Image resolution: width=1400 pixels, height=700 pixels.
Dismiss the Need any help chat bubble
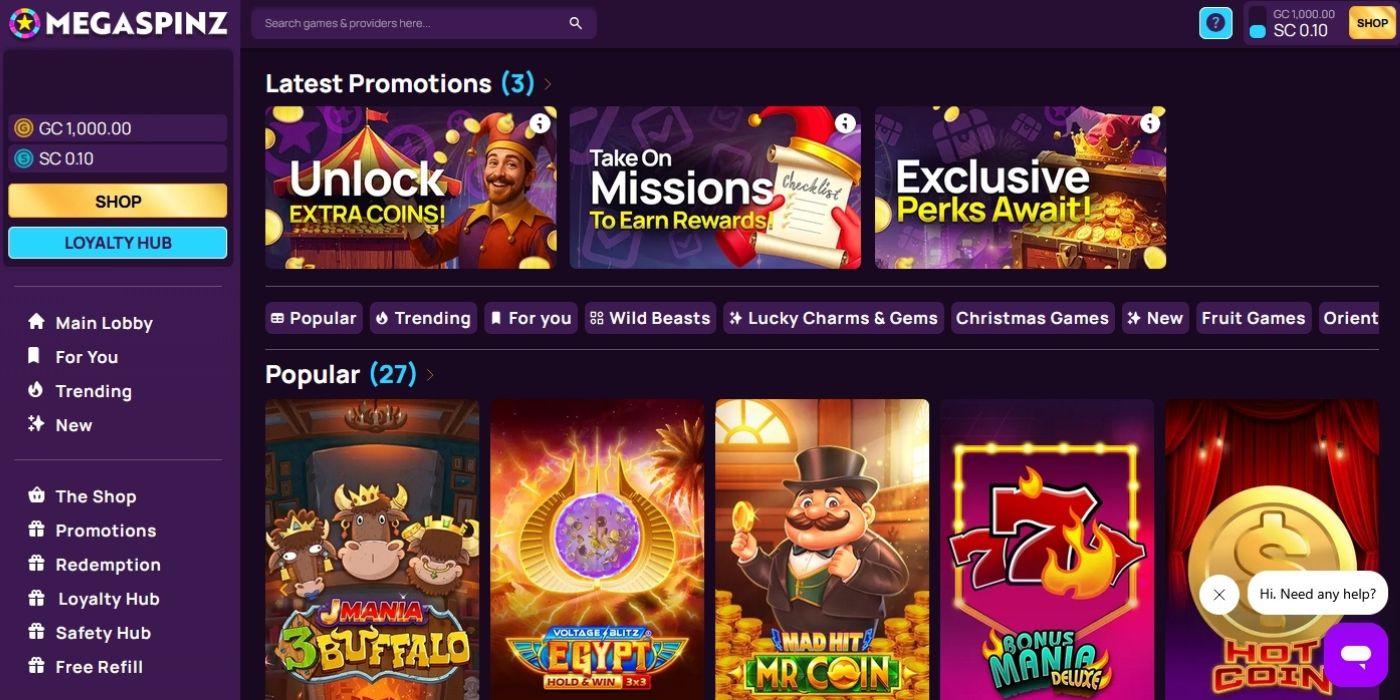click(1219, 595)
